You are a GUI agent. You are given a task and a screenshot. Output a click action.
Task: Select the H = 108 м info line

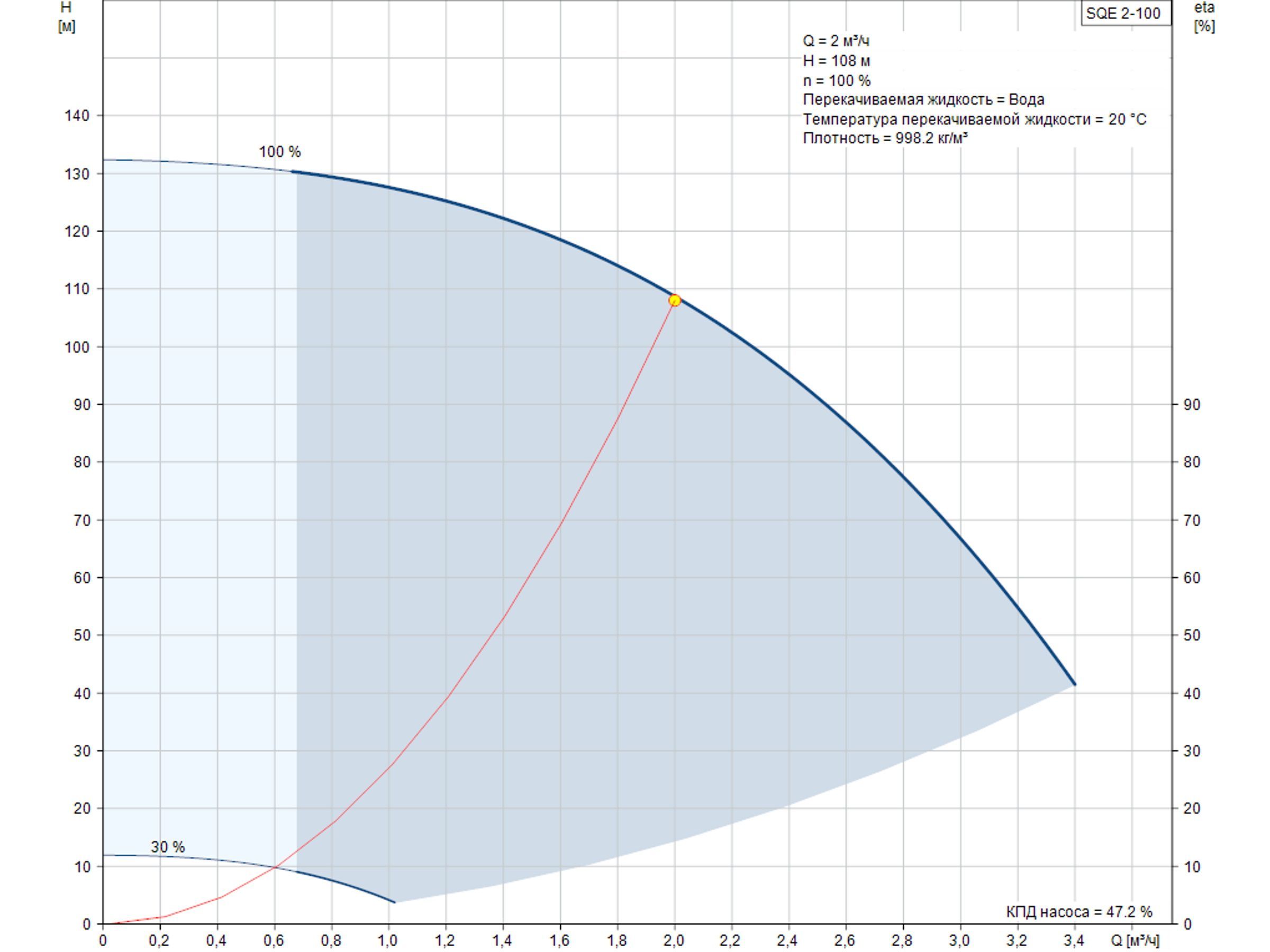tap(837, 60)
